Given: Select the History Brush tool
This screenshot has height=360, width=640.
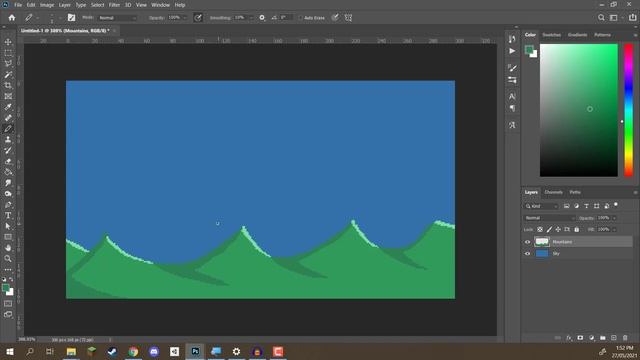Looking at the screenshot, I should pos(8,150).
